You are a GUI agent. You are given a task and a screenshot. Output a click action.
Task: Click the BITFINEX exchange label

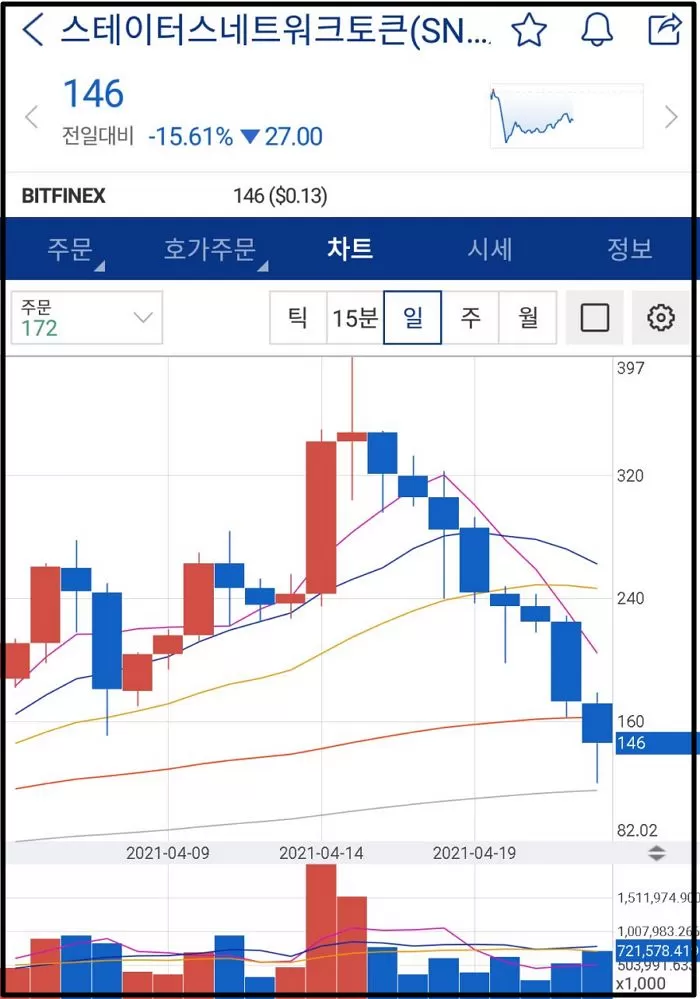pos(64,196)
